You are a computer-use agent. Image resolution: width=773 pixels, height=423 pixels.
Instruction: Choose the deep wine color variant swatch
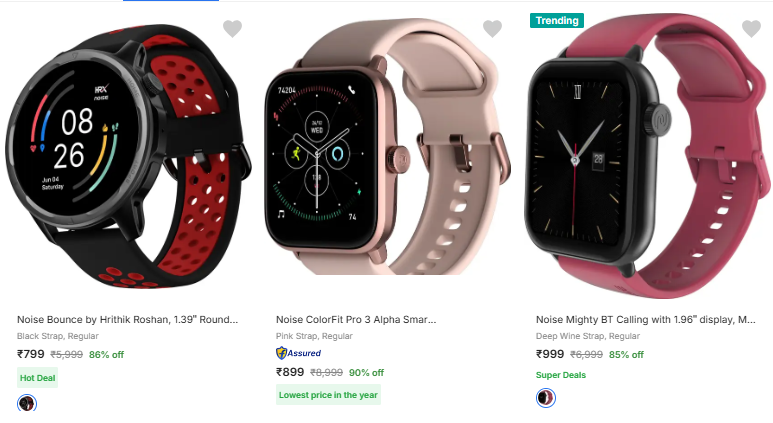(546, 398)
